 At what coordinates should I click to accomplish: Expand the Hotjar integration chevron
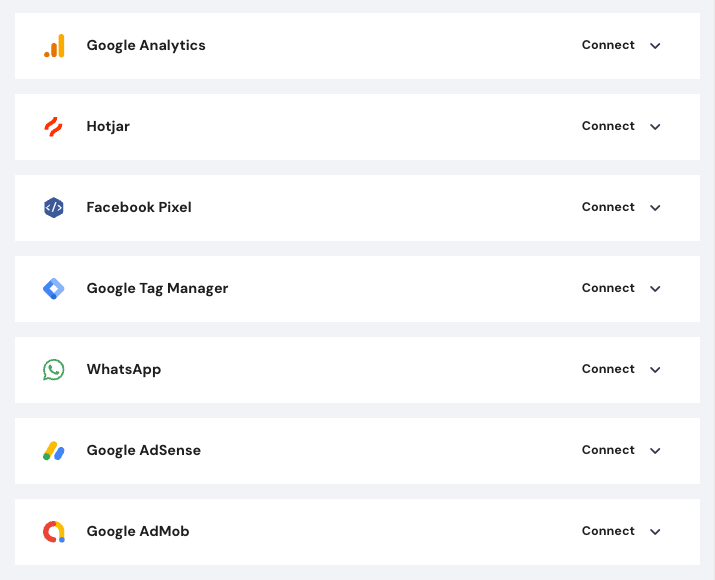(655, 127)
